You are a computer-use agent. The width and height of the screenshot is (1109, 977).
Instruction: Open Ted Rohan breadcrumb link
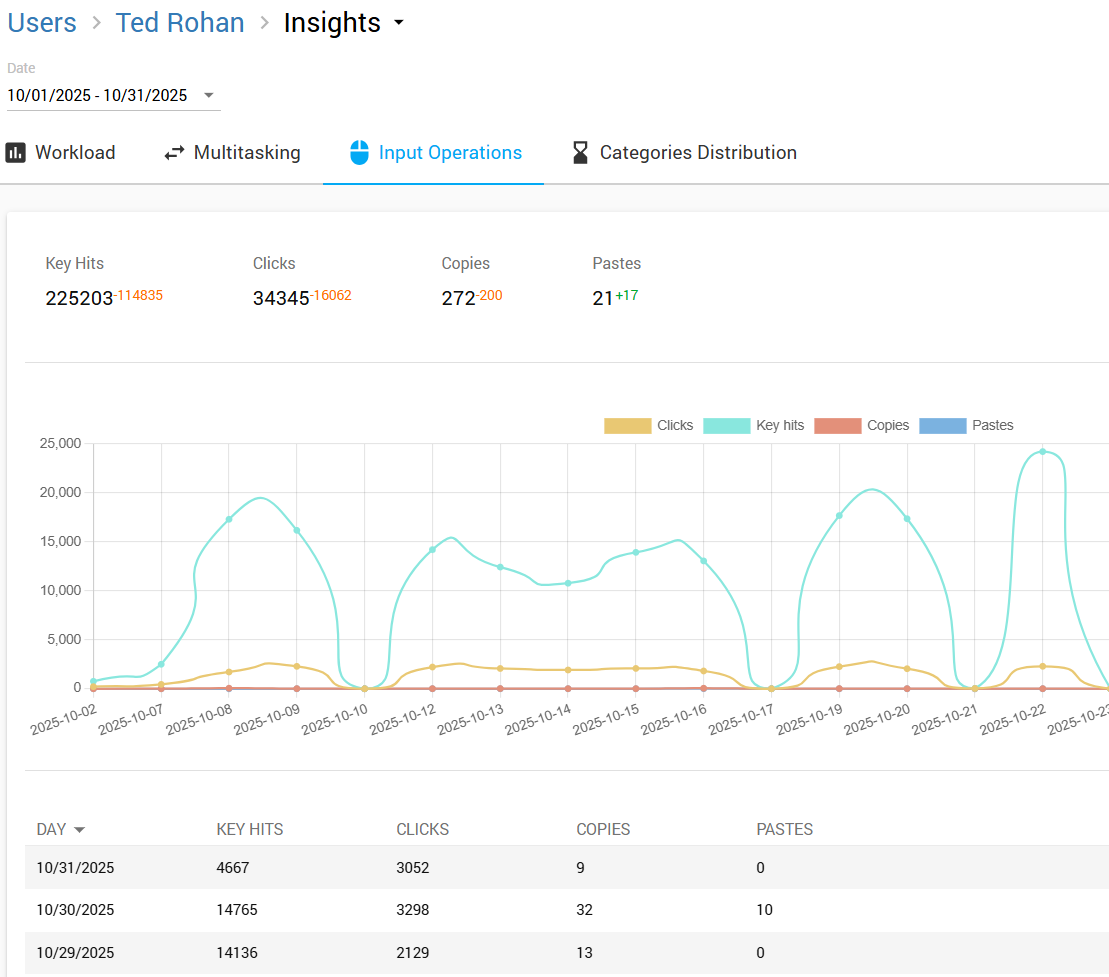[x=180, y=23]
